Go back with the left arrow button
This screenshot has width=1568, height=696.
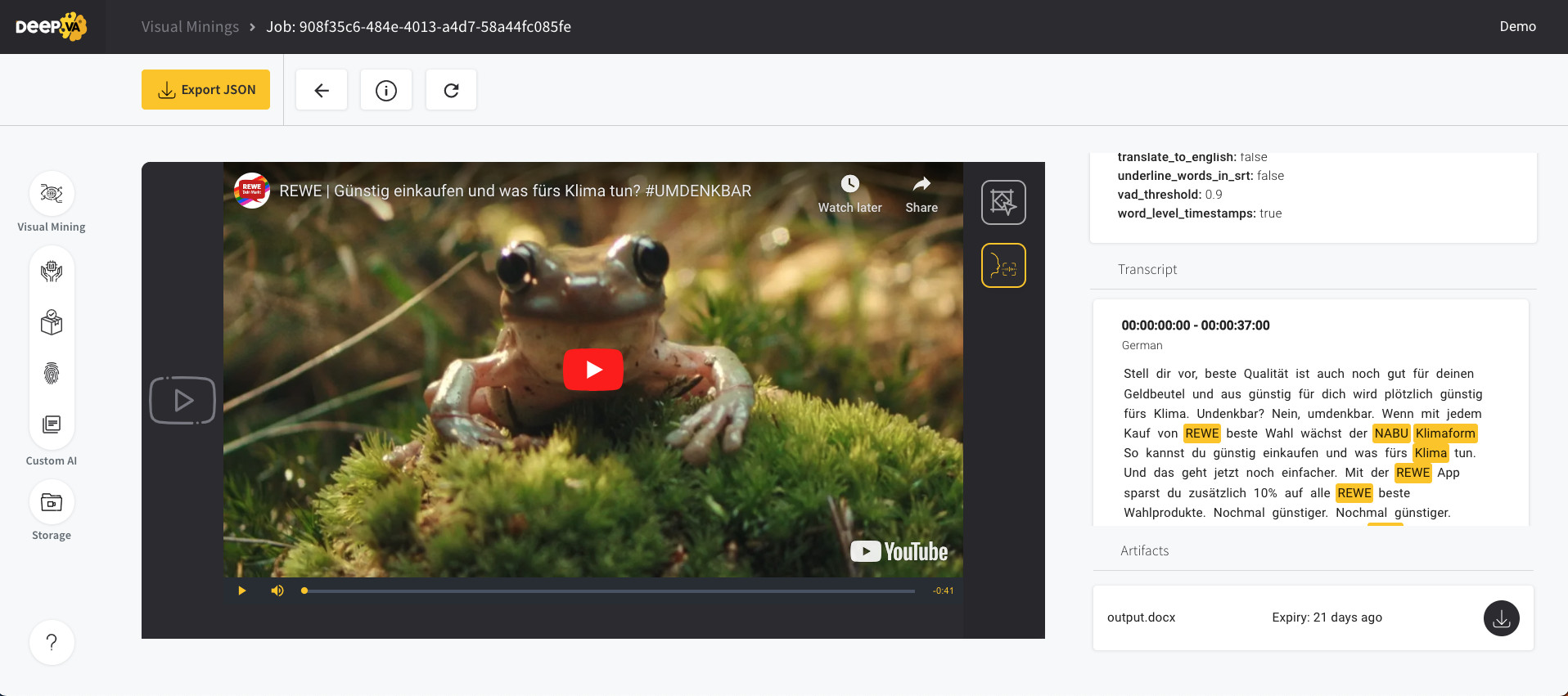coord(322,90)
